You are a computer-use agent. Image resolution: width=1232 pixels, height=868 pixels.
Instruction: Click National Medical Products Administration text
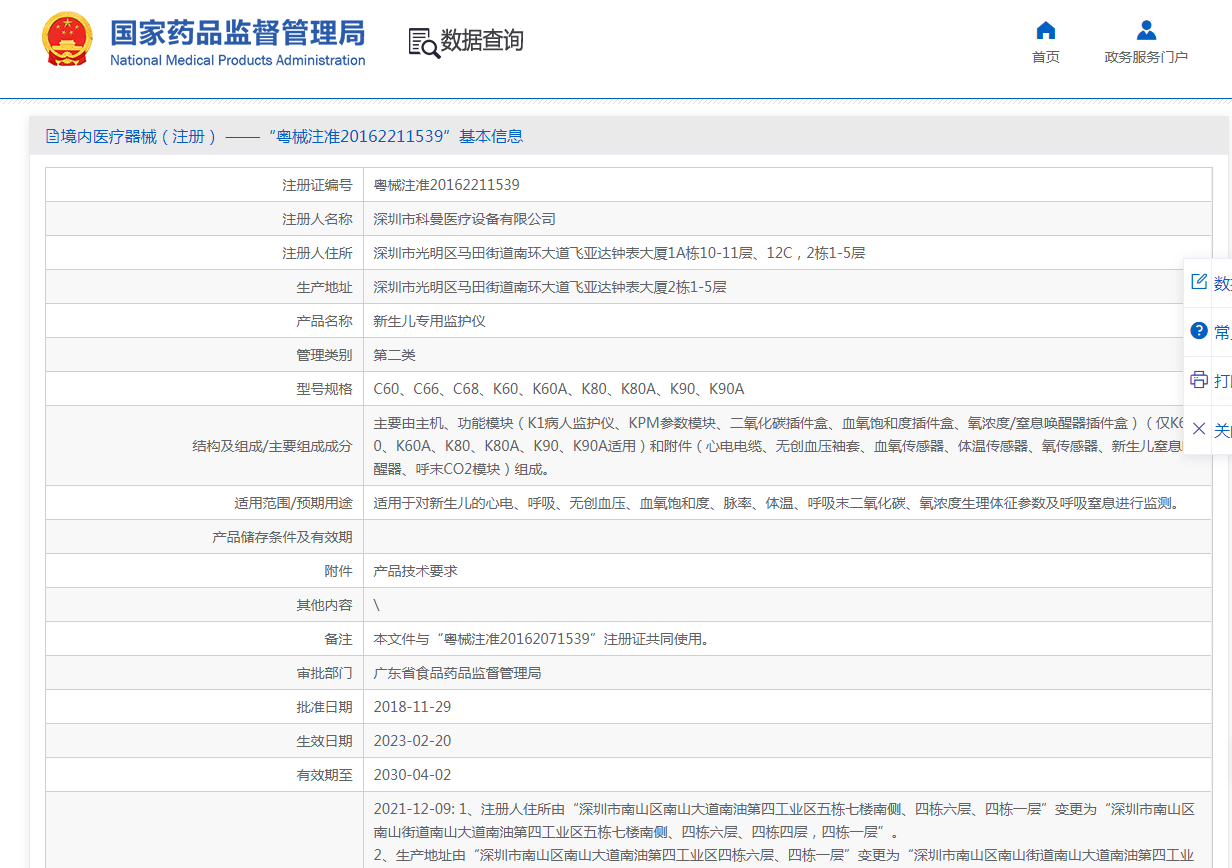coord(237,60)
